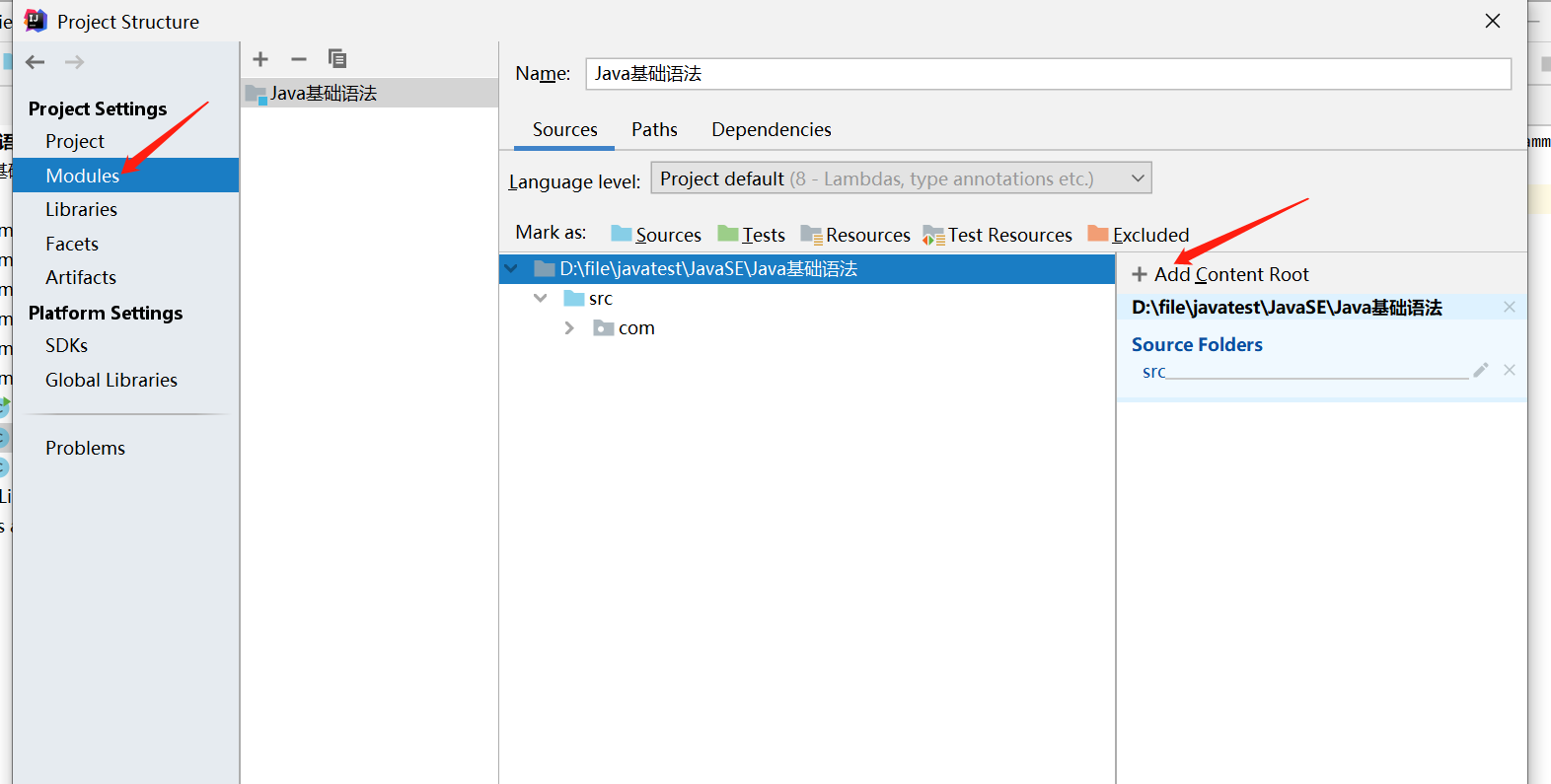Navigate forward with the right arrow
The image size is (1551, 784).
pos(74,62)
